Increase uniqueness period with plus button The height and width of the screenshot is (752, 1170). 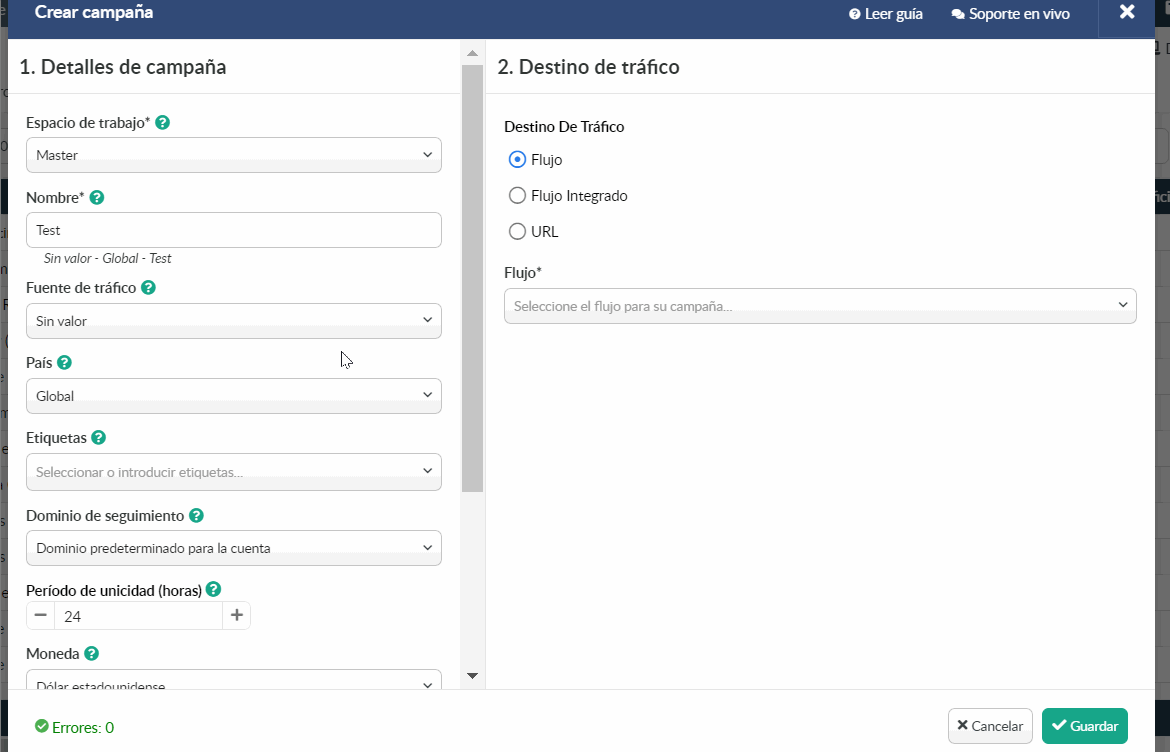click(237, 615)
